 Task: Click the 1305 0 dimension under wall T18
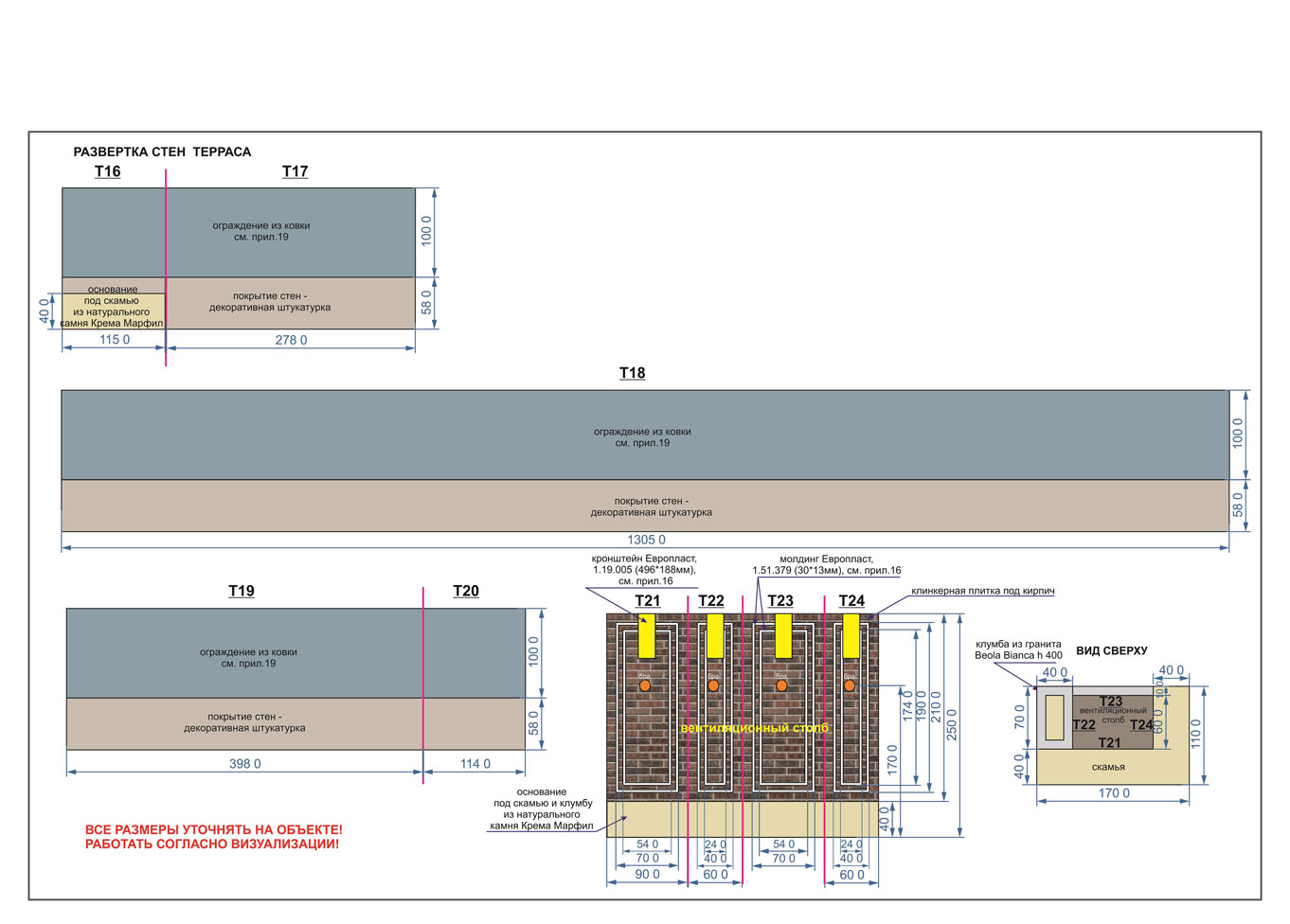tap(646, 540)
